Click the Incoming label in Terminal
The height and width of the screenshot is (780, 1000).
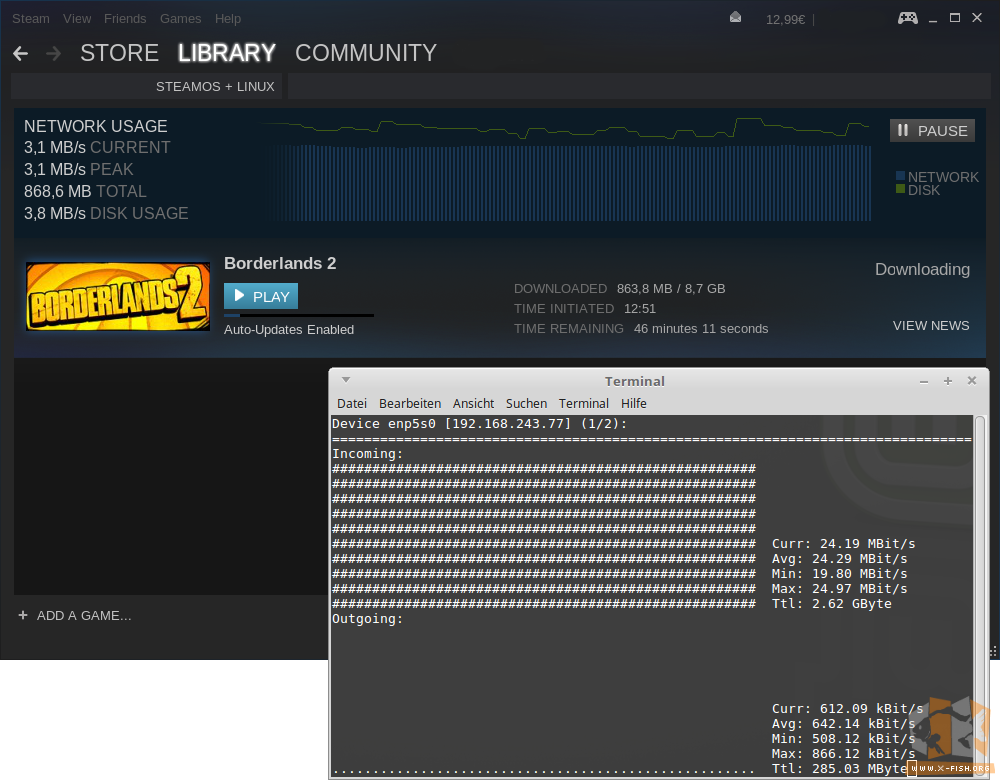point(367,454)
